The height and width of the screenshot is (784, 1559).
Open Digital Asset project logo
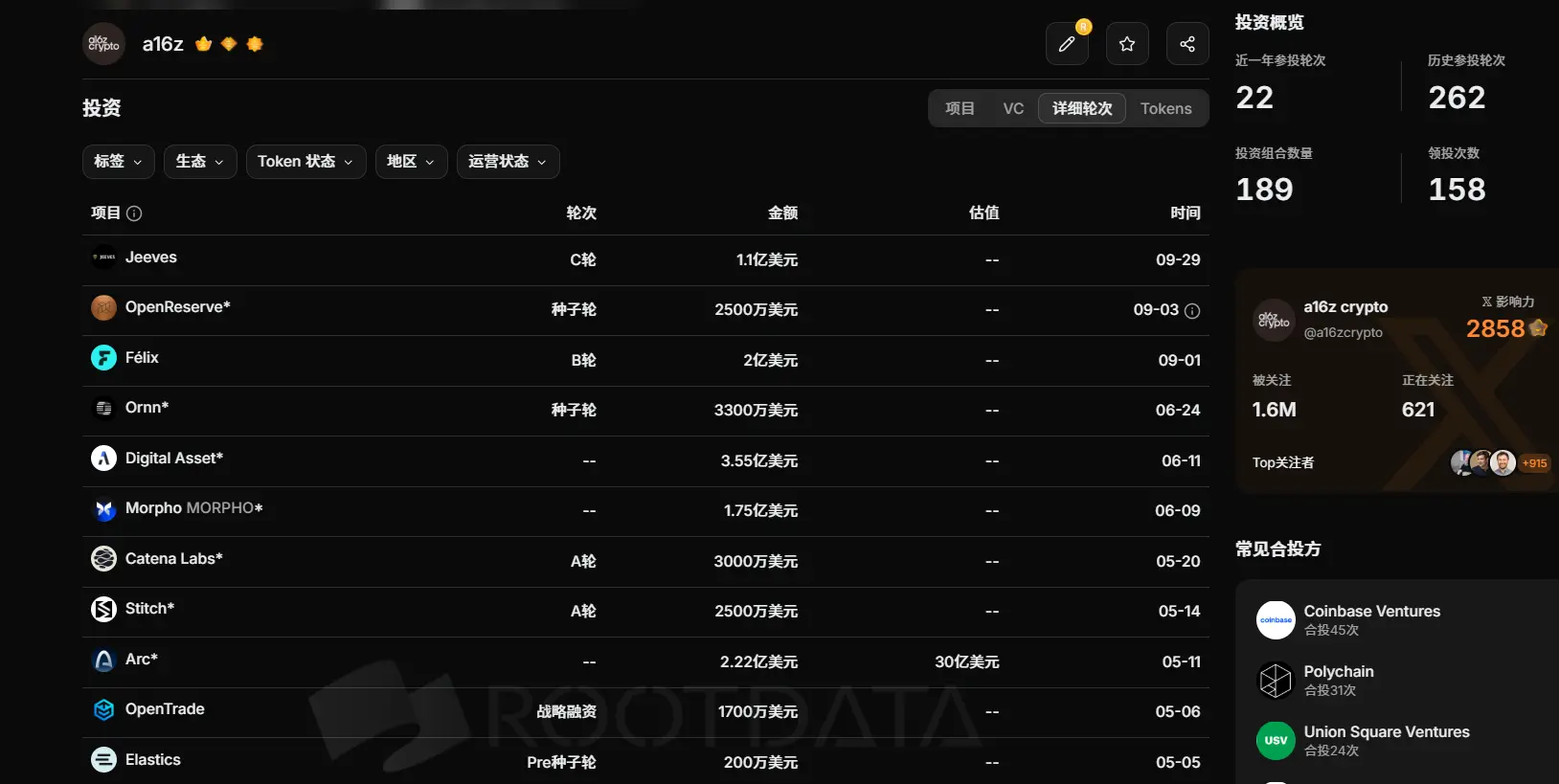tap(103, 459)
